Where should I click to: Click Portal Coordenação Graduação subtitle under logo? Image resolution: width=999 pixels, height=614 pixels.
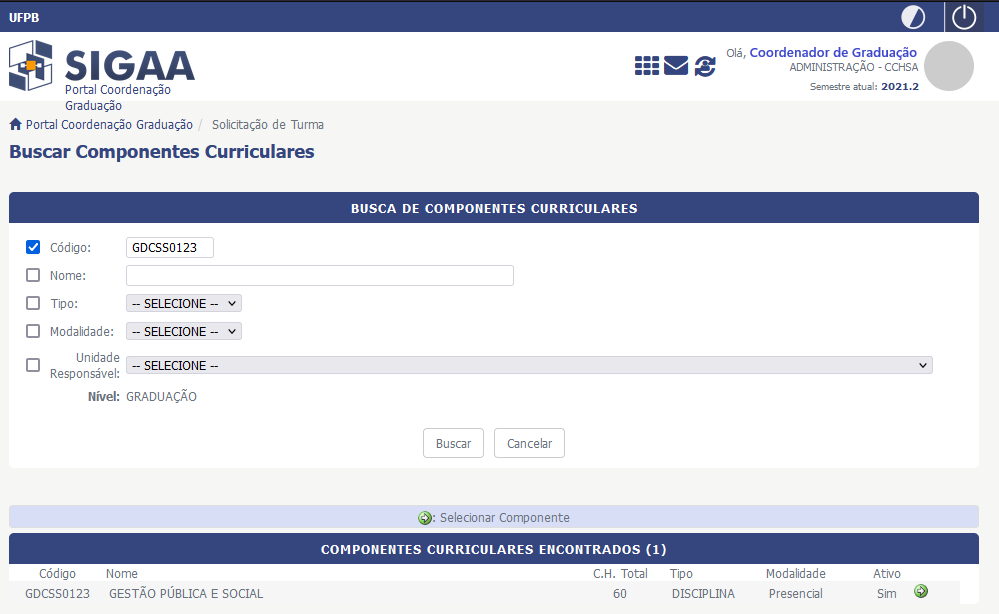(118, 97)
